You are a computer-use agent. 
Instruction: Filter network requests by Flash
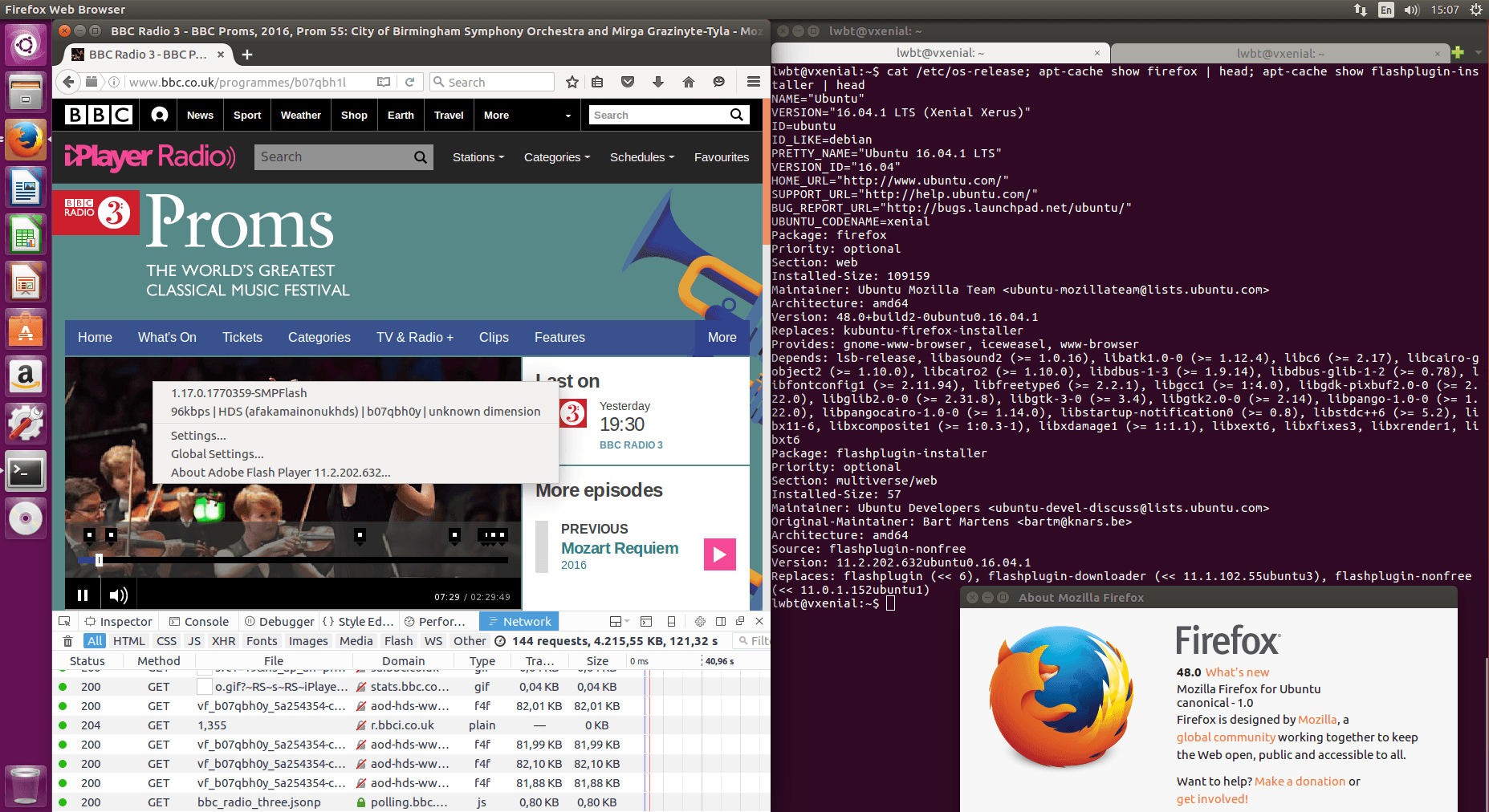pos(398,641)
